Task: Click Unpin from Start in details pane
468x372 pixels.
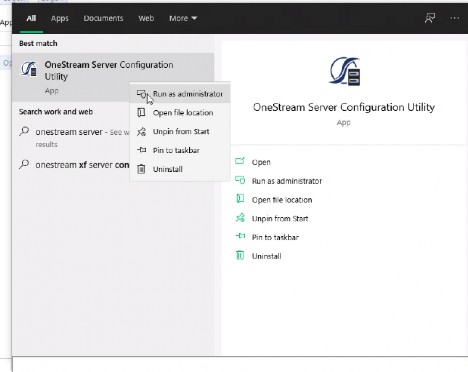Action: tap(280, 219)
